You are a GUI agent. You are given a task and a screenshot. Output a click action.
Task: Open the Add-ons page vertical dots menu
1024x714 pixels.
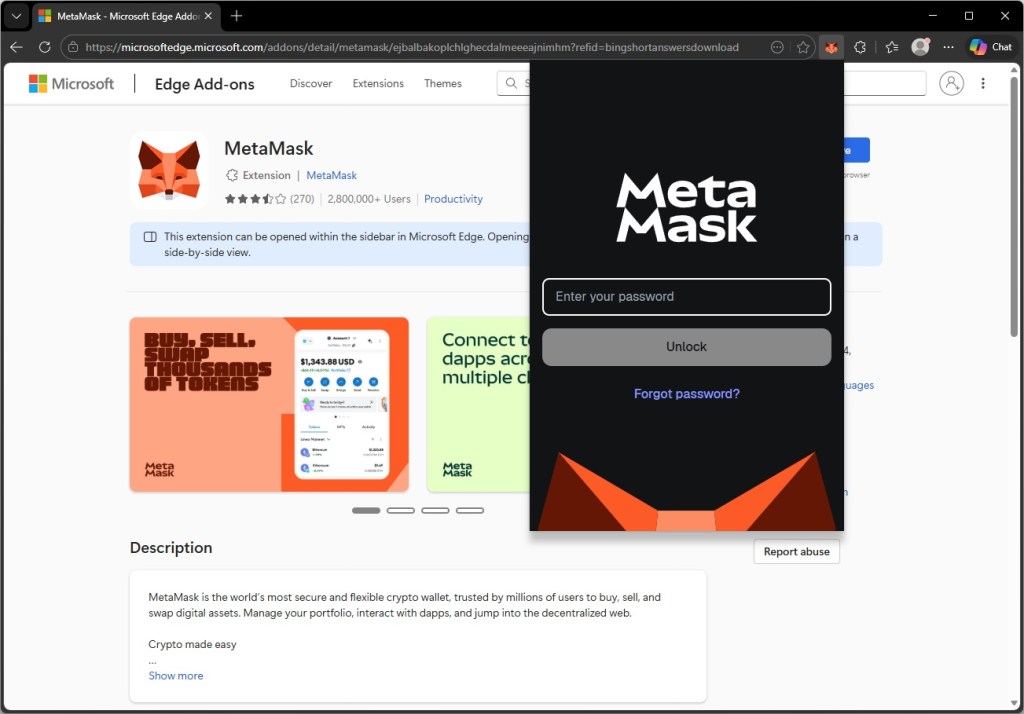[983, 83]
